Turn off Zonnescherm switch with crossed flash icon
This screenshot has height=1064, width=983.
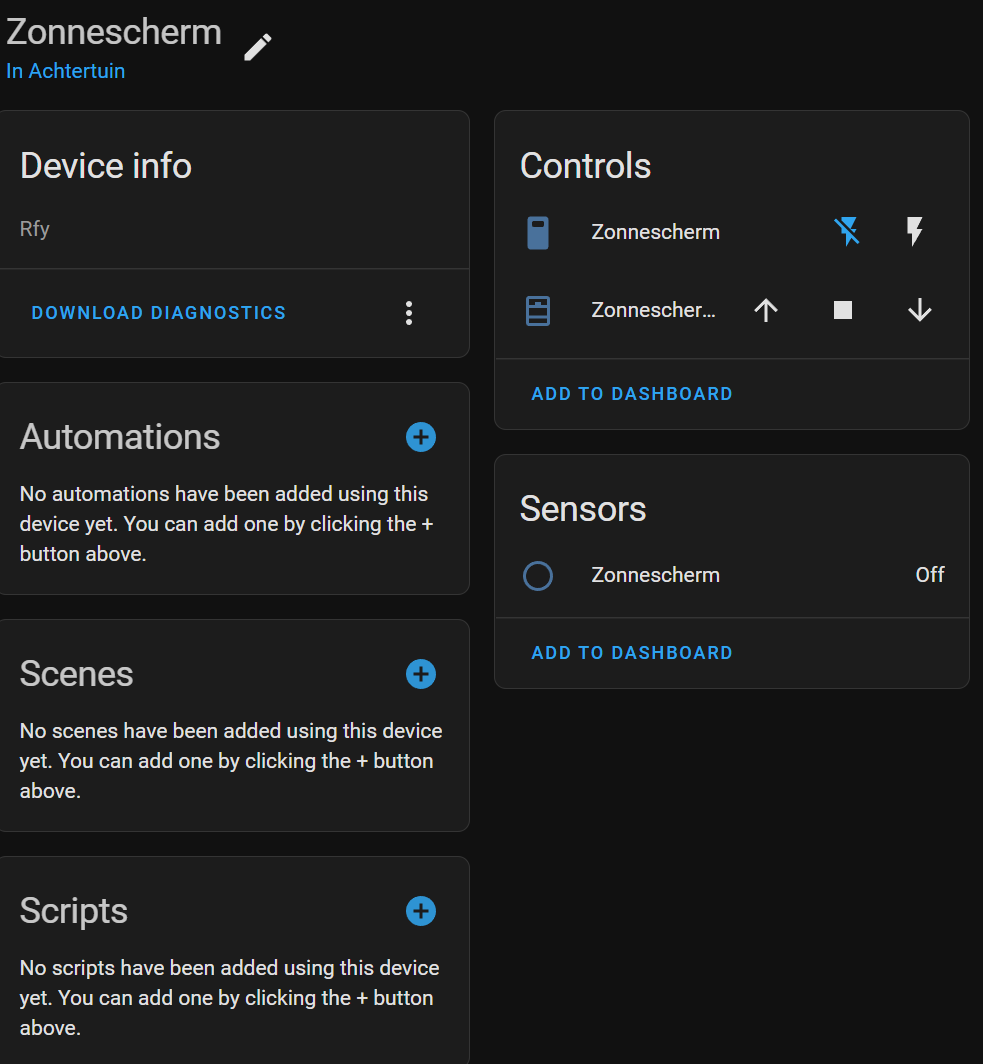click(x=847, y=231)
